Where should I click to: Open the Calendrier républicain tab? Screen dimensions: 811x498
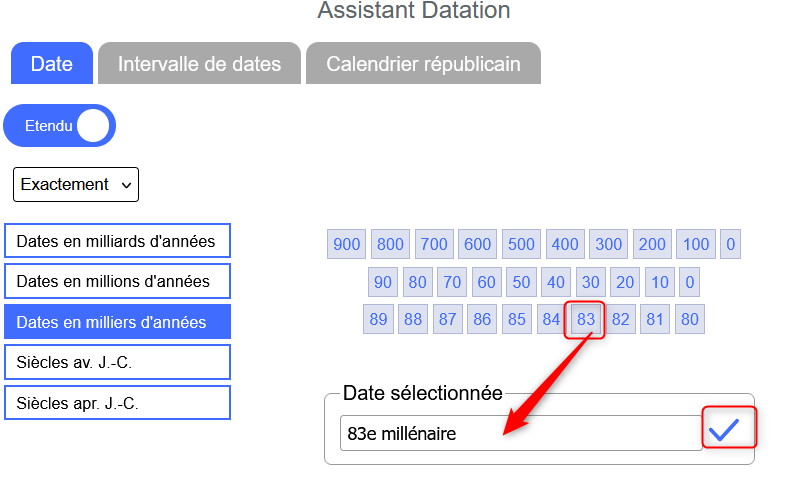[x=423, y=64]
